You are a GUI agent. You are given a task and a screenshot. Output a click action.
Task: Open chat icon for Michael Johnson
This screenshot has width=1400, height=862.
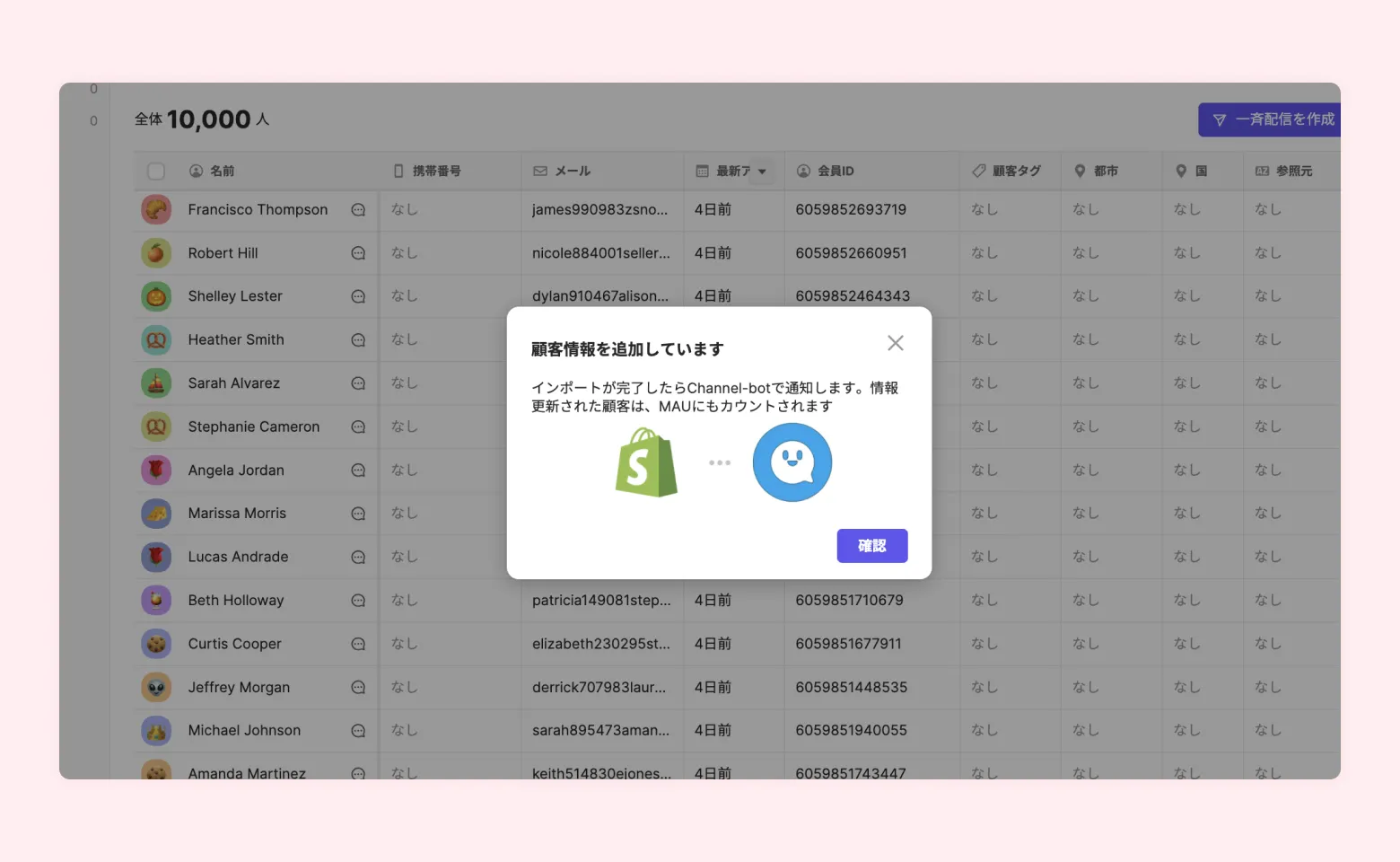[x=358, y=731]
